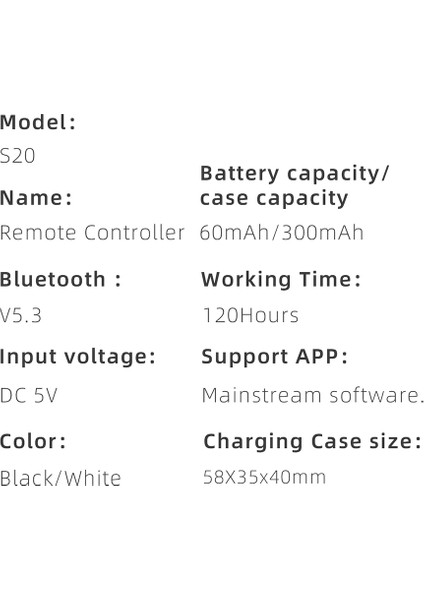424x600 pixels.
Task: Click the Support APP: heading
Action: 274,357
